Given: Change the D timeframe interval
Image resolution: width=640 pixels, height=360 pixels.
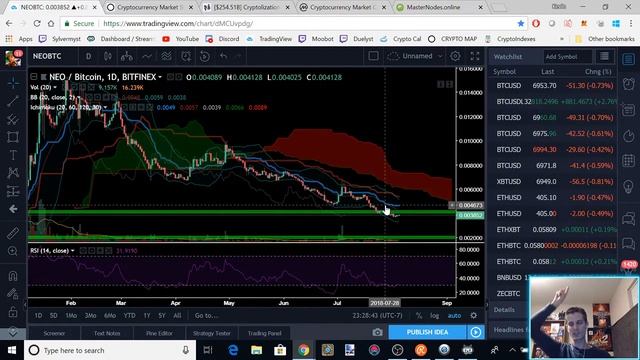Looking at the screenshot, I should click(89, 56).
